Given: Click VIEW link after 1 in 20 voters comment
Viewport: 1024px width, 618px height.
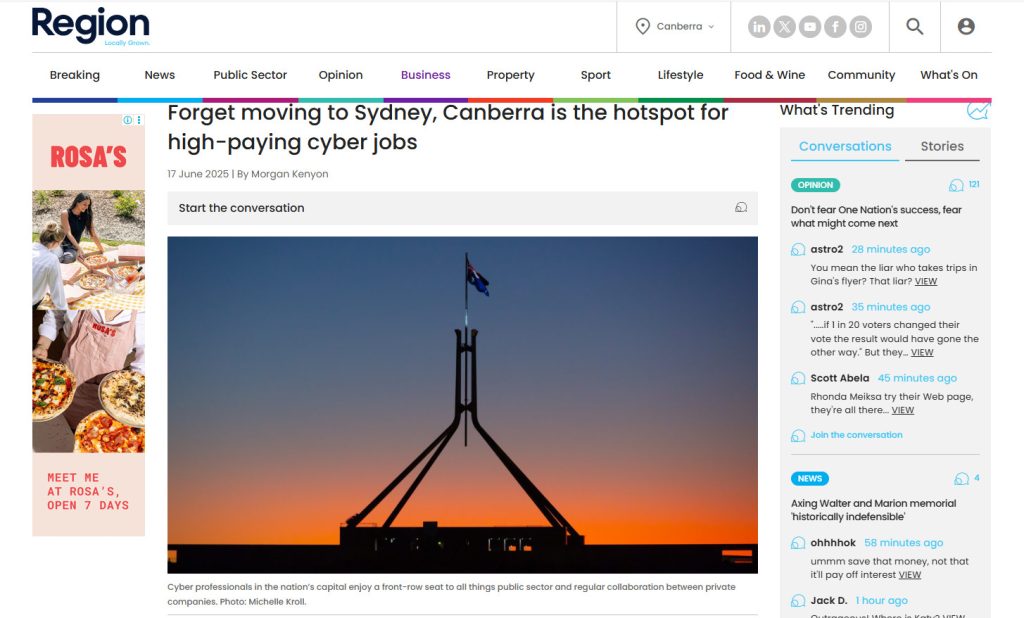Looking at the screenshot, I should click(921, 353).
